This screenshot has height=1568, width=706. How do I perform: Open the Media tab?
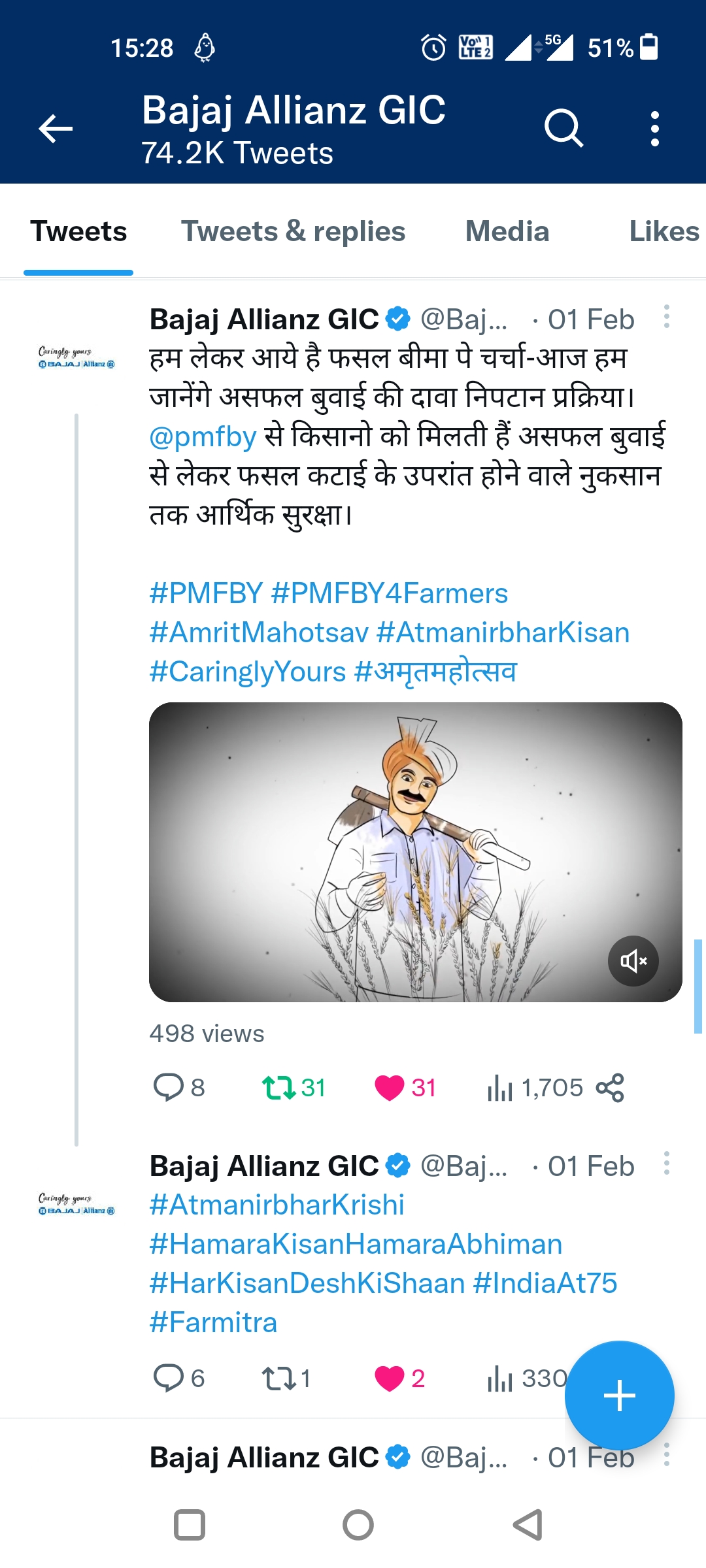point(507,232)
